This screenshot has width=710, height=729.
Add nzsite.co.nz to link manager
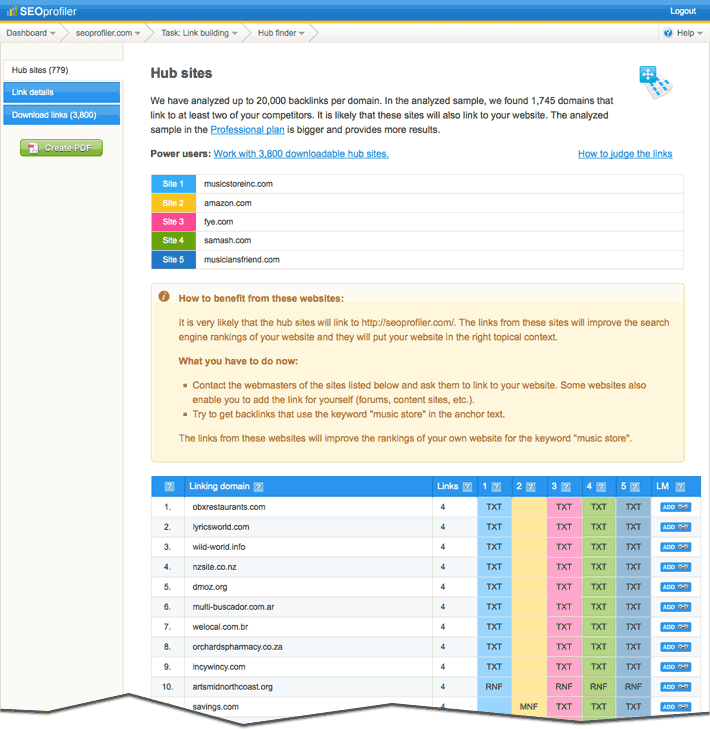pyautogui.click(x=676, y=567)
